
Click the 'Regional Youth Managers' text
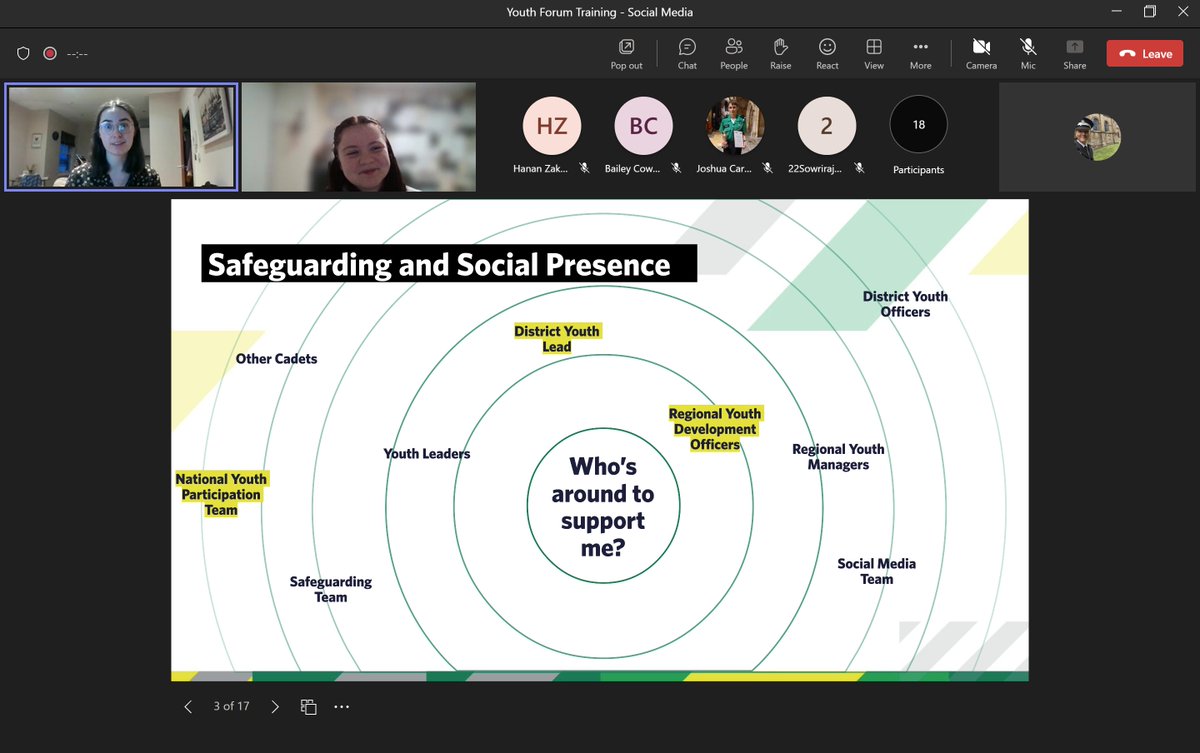[838, 457]
